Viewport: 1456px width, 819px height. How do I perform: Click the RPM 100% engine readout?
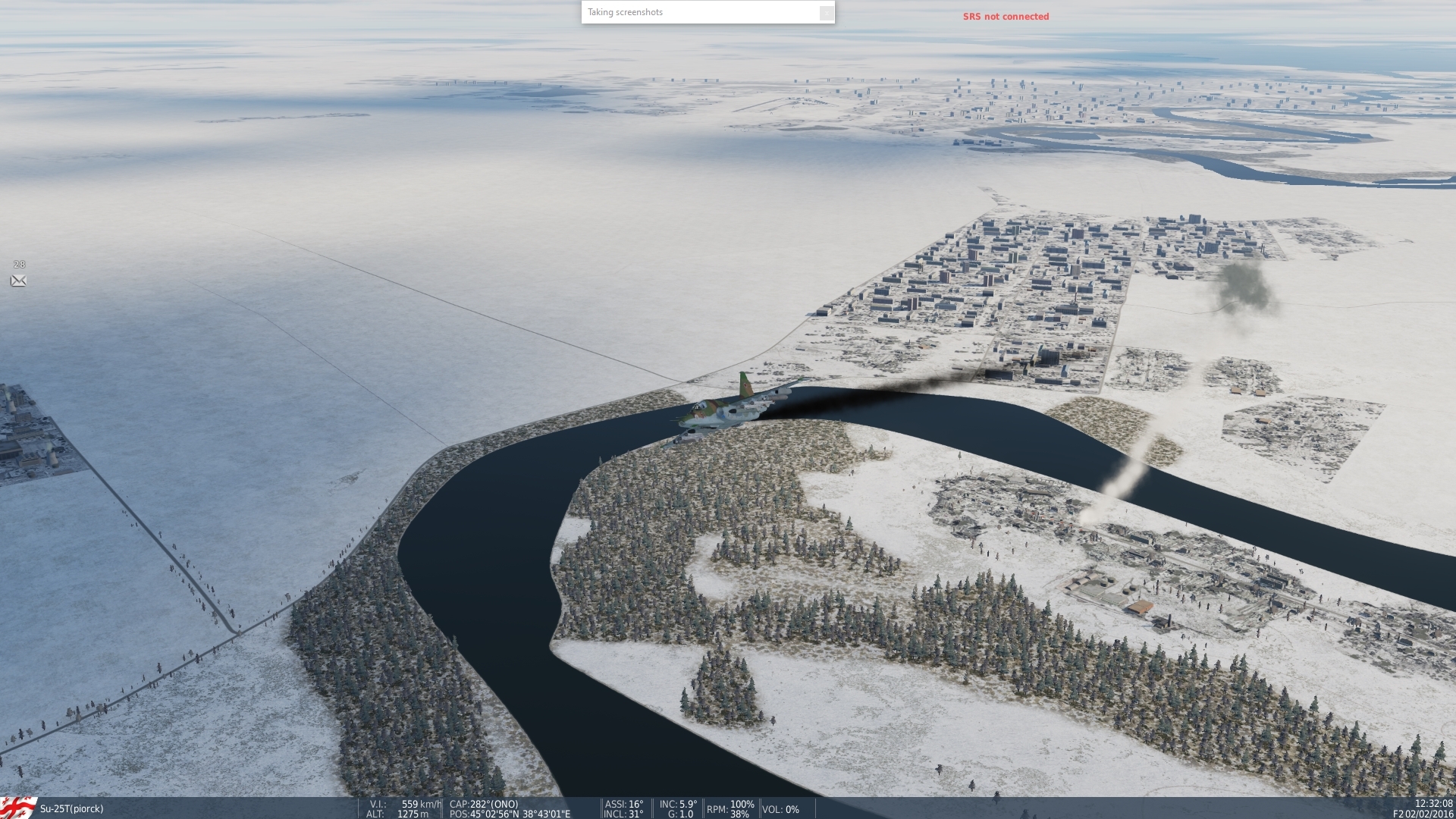[x=730, y=808]
